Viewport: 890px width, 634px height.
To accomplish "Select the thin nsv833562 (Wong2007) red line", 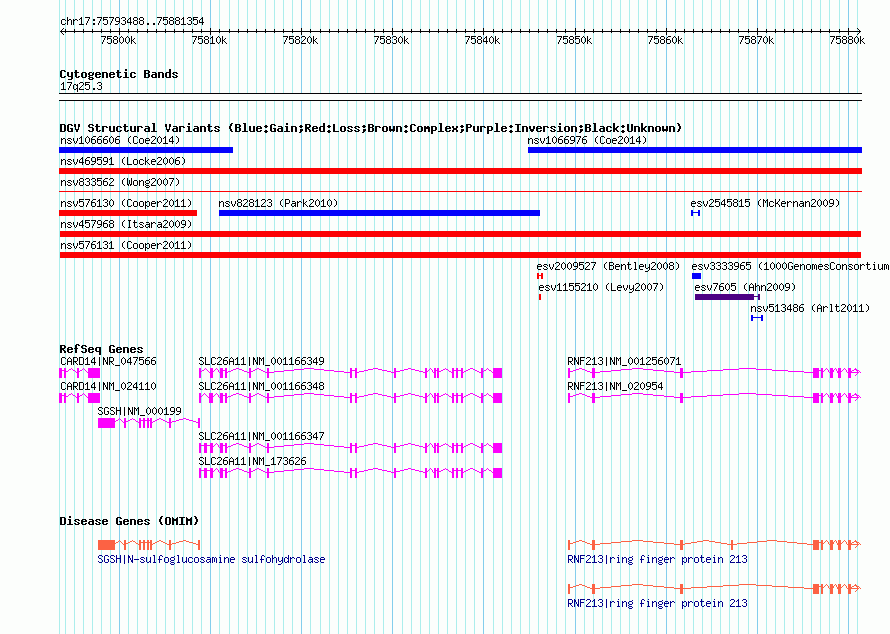I will (460, 192).
